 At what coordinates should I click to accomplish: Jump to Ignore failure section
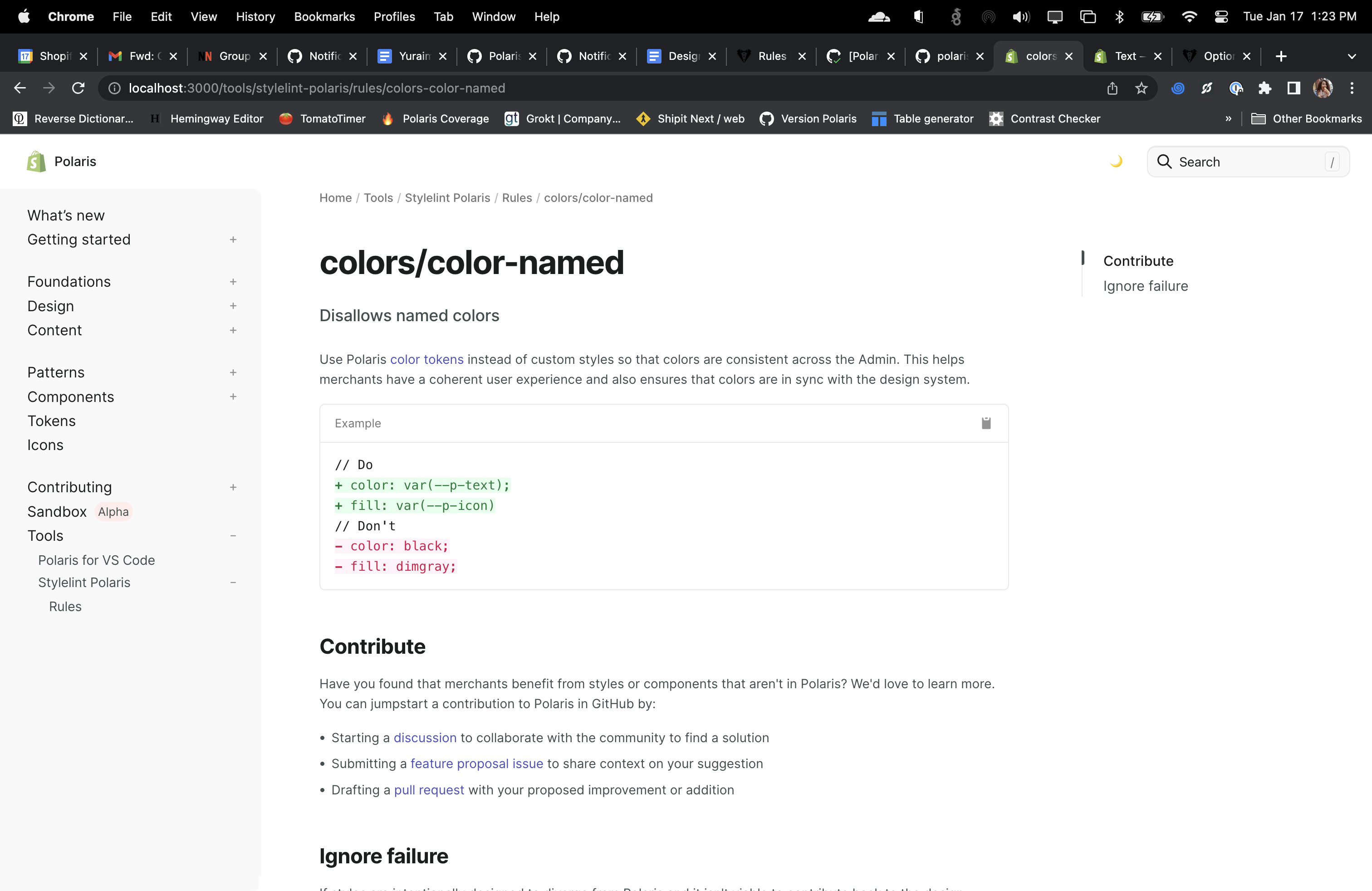[1145, 286]
